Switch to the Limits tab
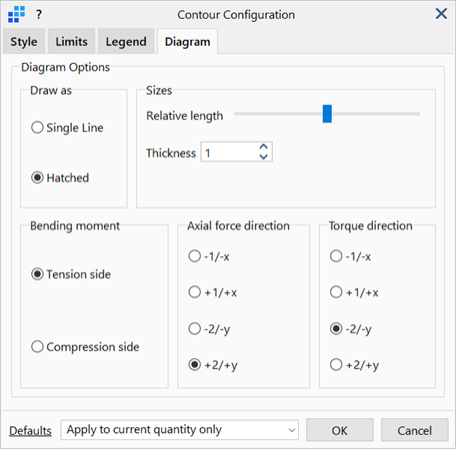Viewport: 456px width, 449px height. pyautogui.click(x=71, y=42)
